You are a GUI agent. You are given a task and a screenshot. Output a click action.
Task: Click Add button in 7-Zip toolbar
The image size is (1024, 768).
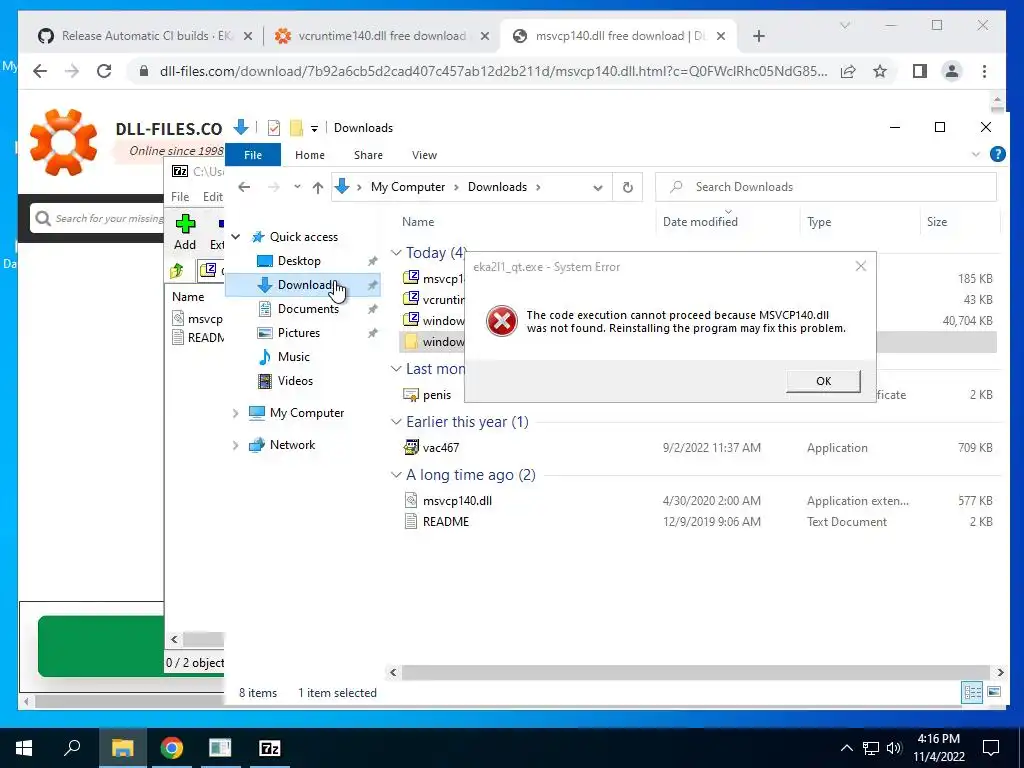pos(185,232)
